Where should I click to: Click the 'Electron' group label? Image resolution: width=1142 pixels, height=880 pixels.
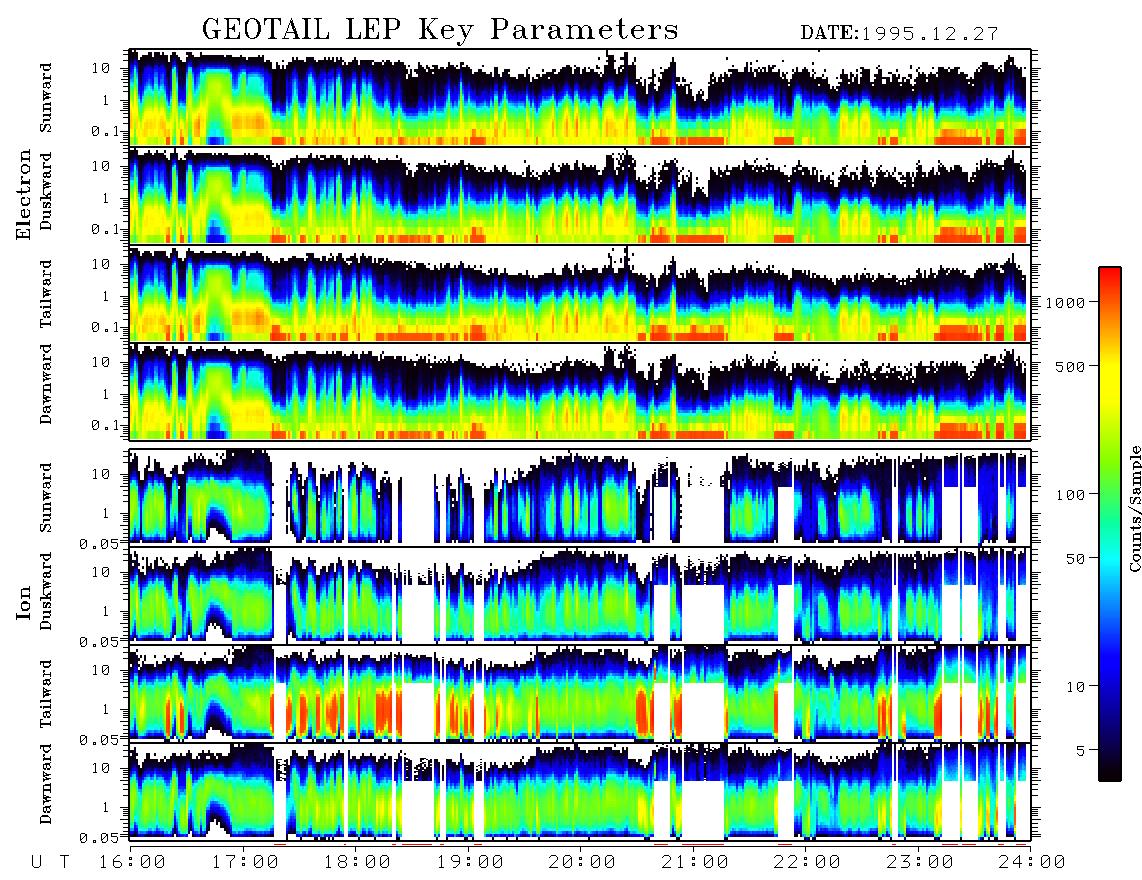click(24, 195)
